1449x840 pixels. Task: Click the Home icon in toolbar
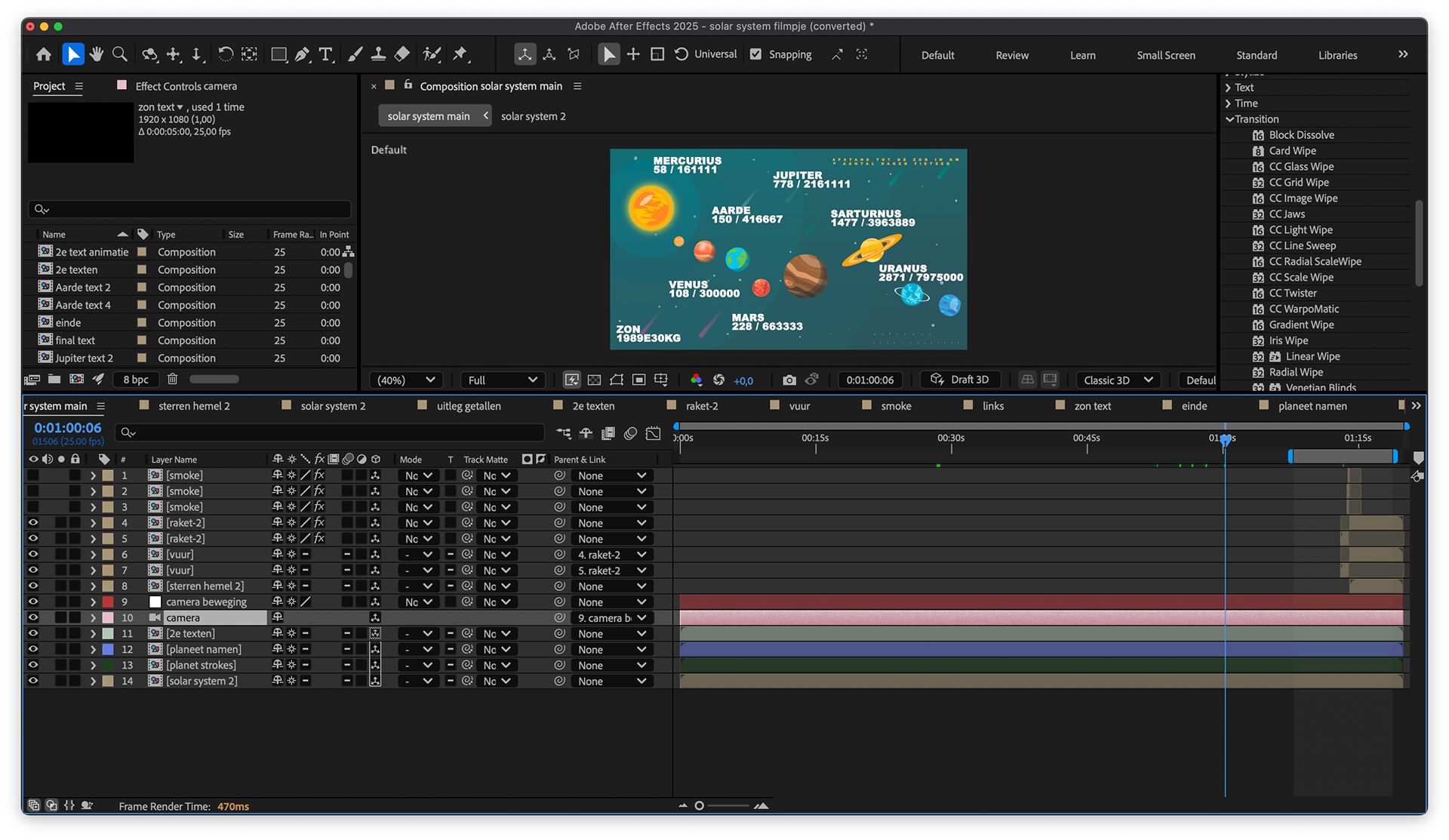point(44,54)
